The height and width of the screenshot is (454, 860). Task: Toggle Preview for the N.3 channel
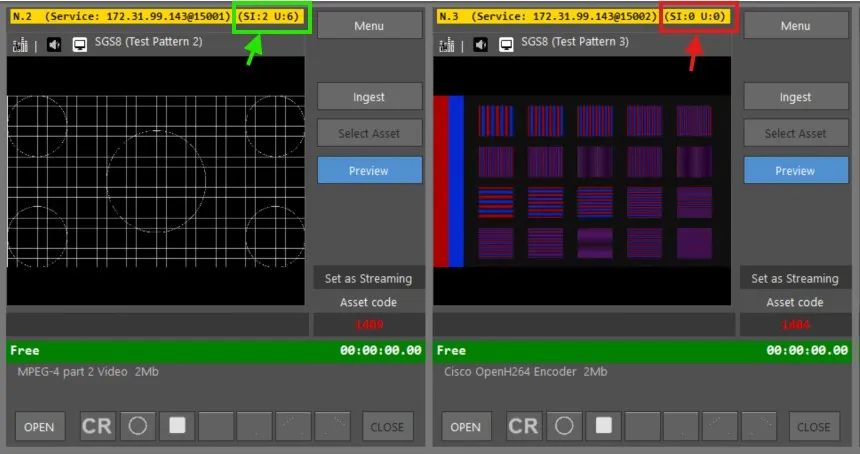[x=795, y=171]
